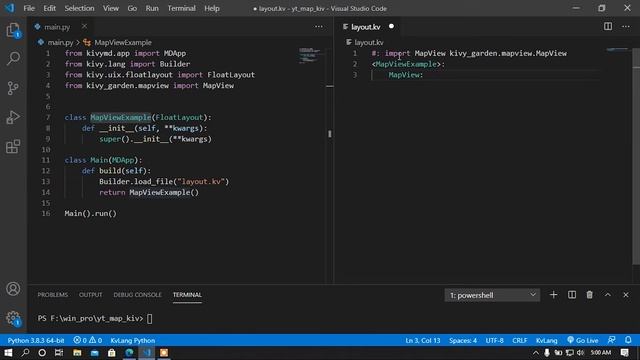Open the feedback icon in status bar

pyautogui.click(x=611, y=340)
